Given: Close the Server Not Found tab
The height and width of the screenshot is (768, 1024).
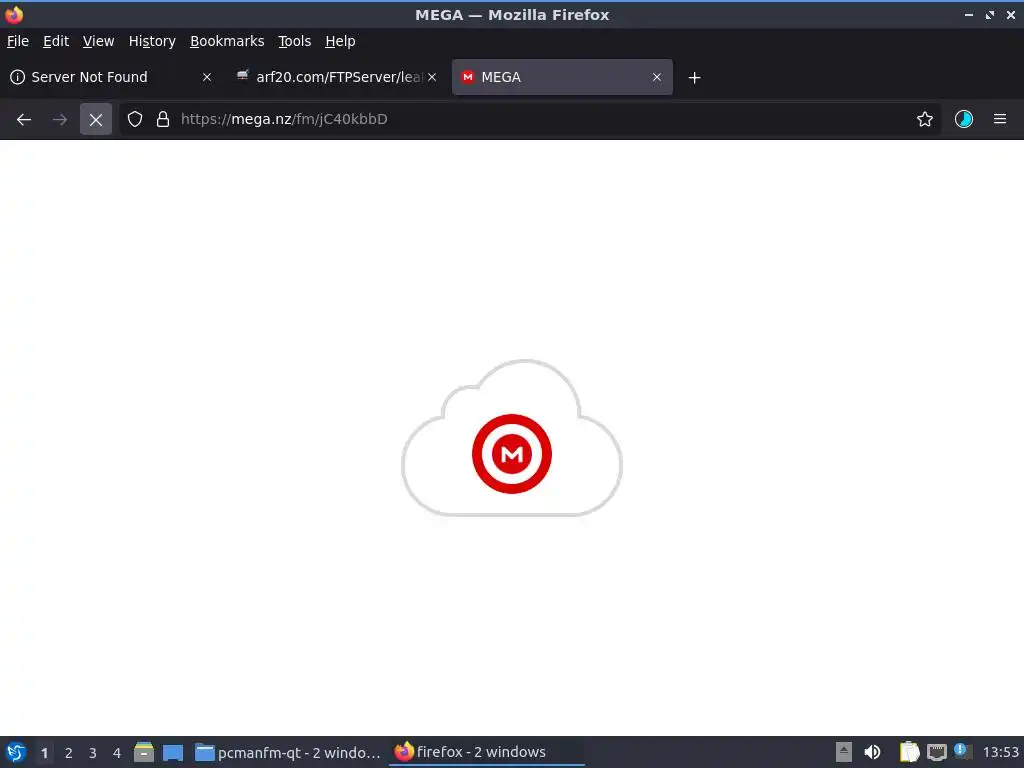Looking at the screenshot, I should click(x=207, y=77).
